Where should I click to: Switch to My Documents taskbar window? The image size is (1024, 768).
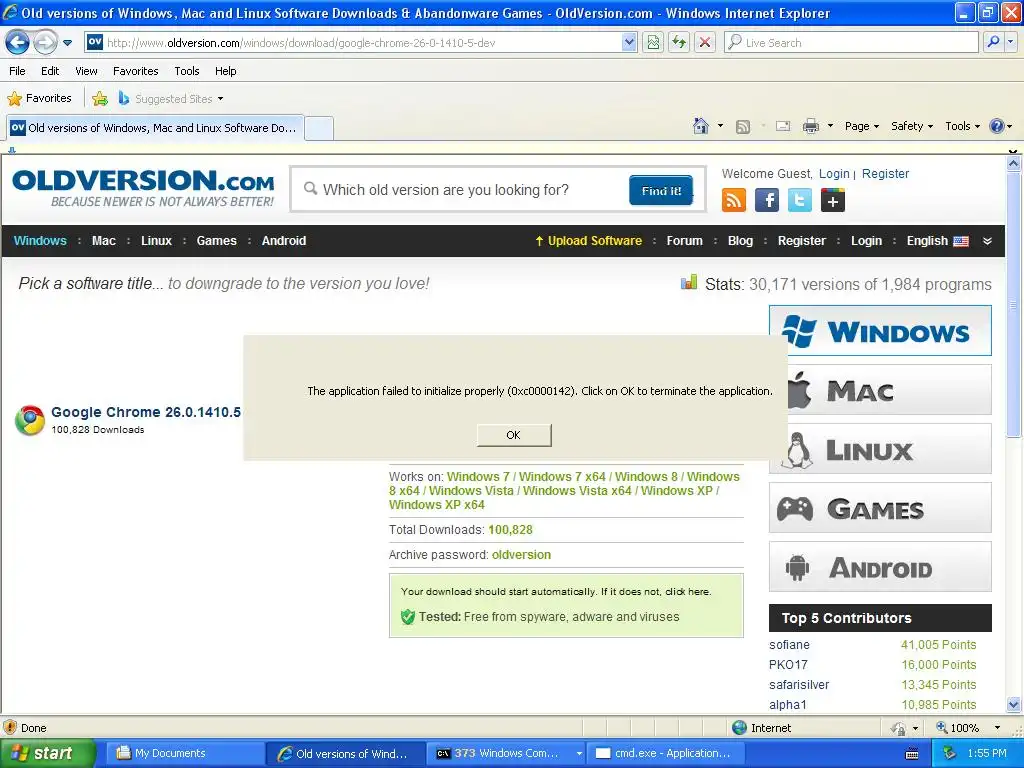(x=183, y=753)
